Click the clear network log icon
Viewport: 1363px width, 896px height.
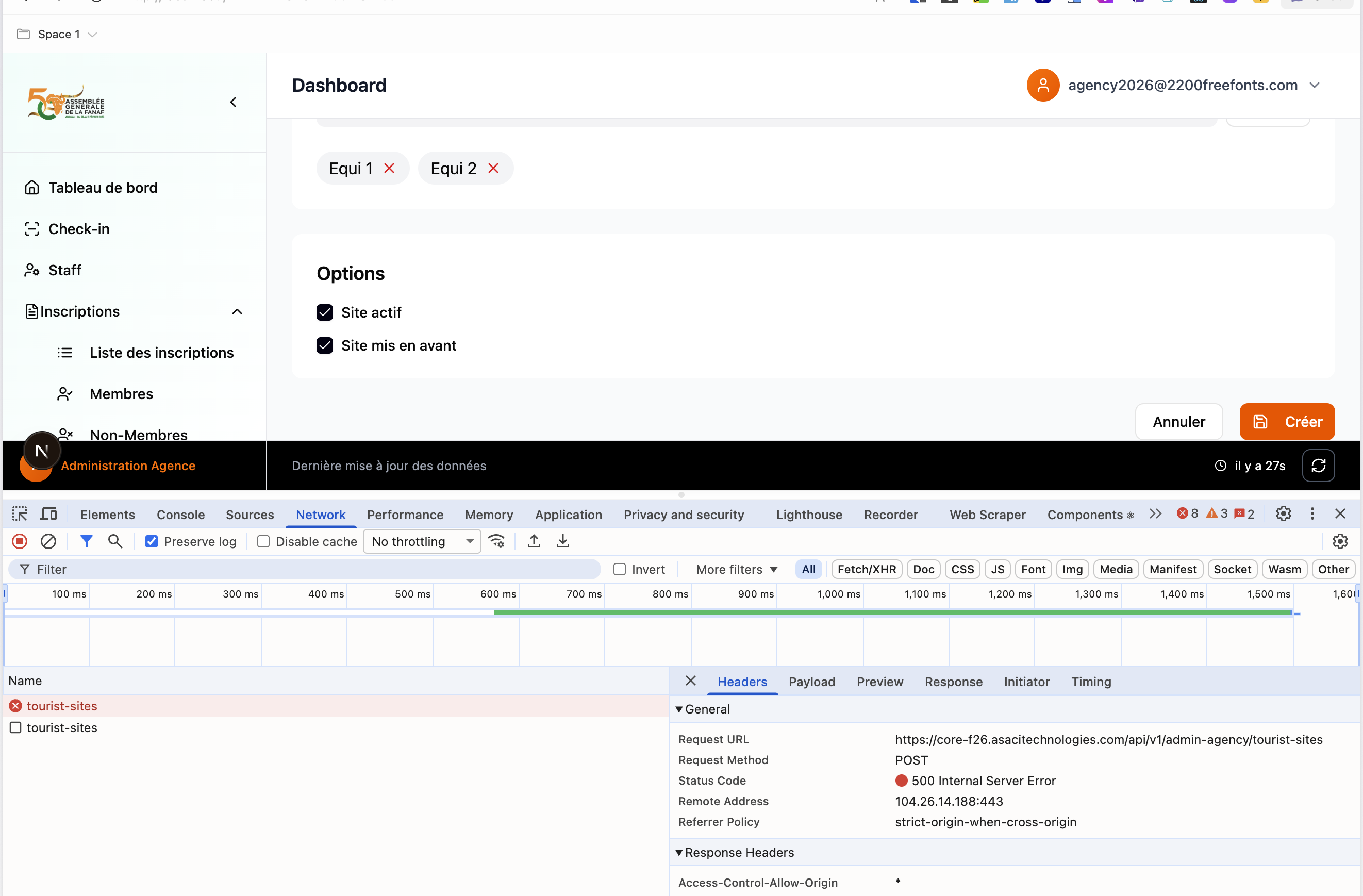click(48, 541)
